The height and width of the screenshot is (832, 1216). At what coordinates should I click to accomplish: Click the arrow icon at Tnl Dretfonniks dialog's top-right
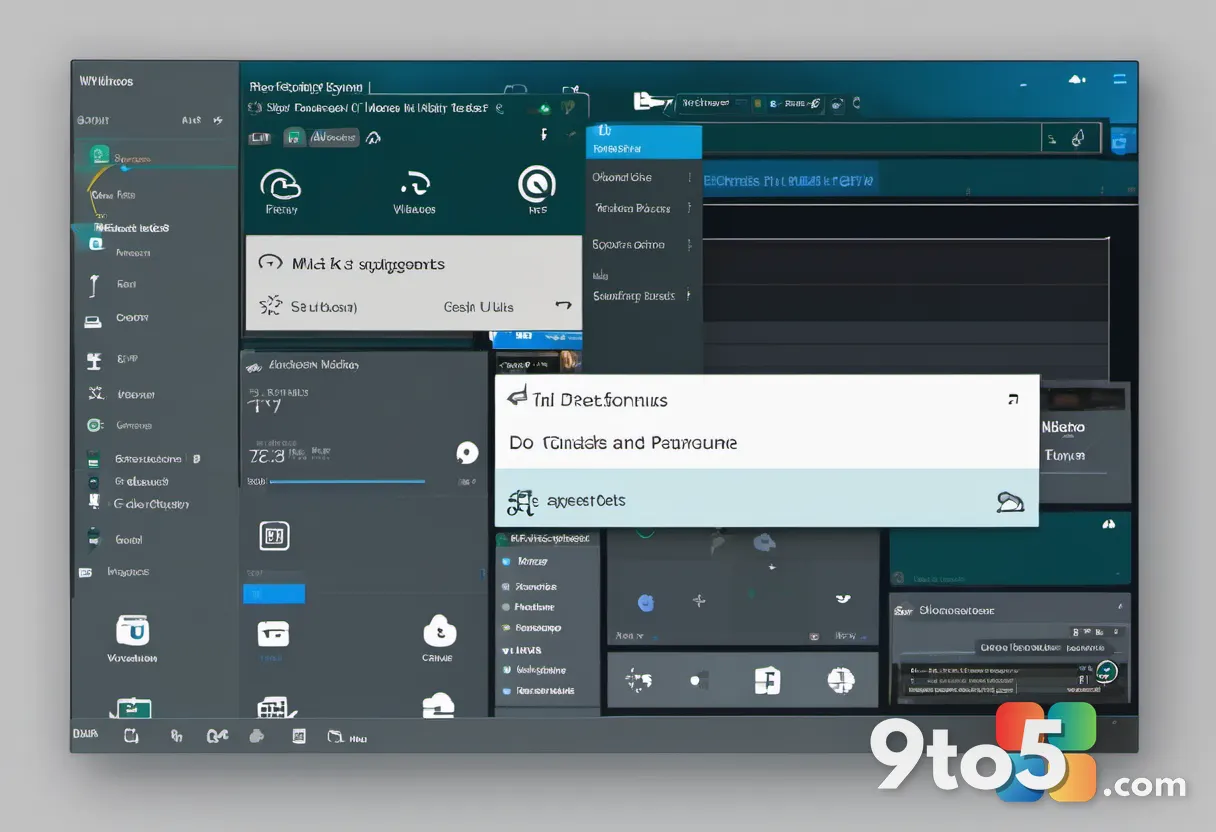1013,399
